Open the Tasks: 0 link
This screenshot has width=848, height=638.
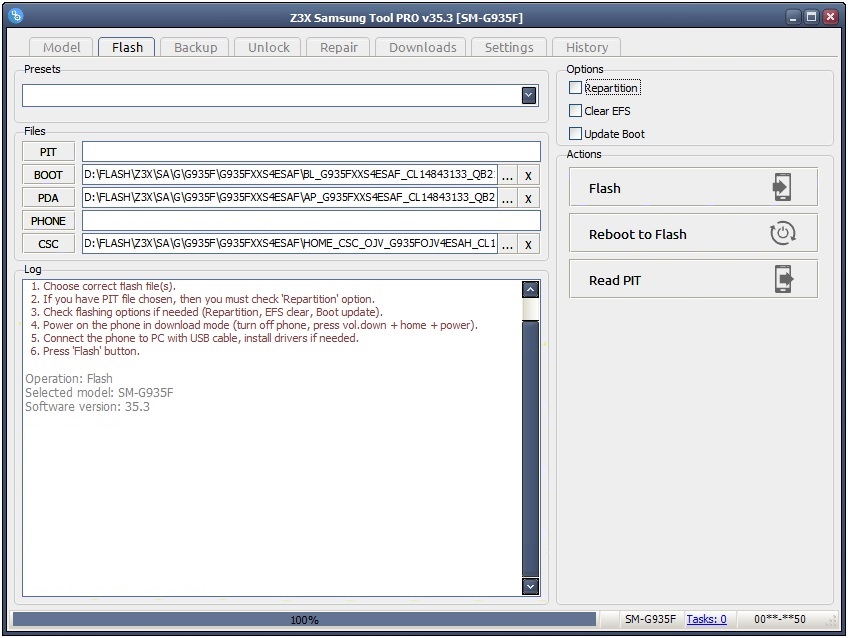pyautogui.click(x=706, y=619)
